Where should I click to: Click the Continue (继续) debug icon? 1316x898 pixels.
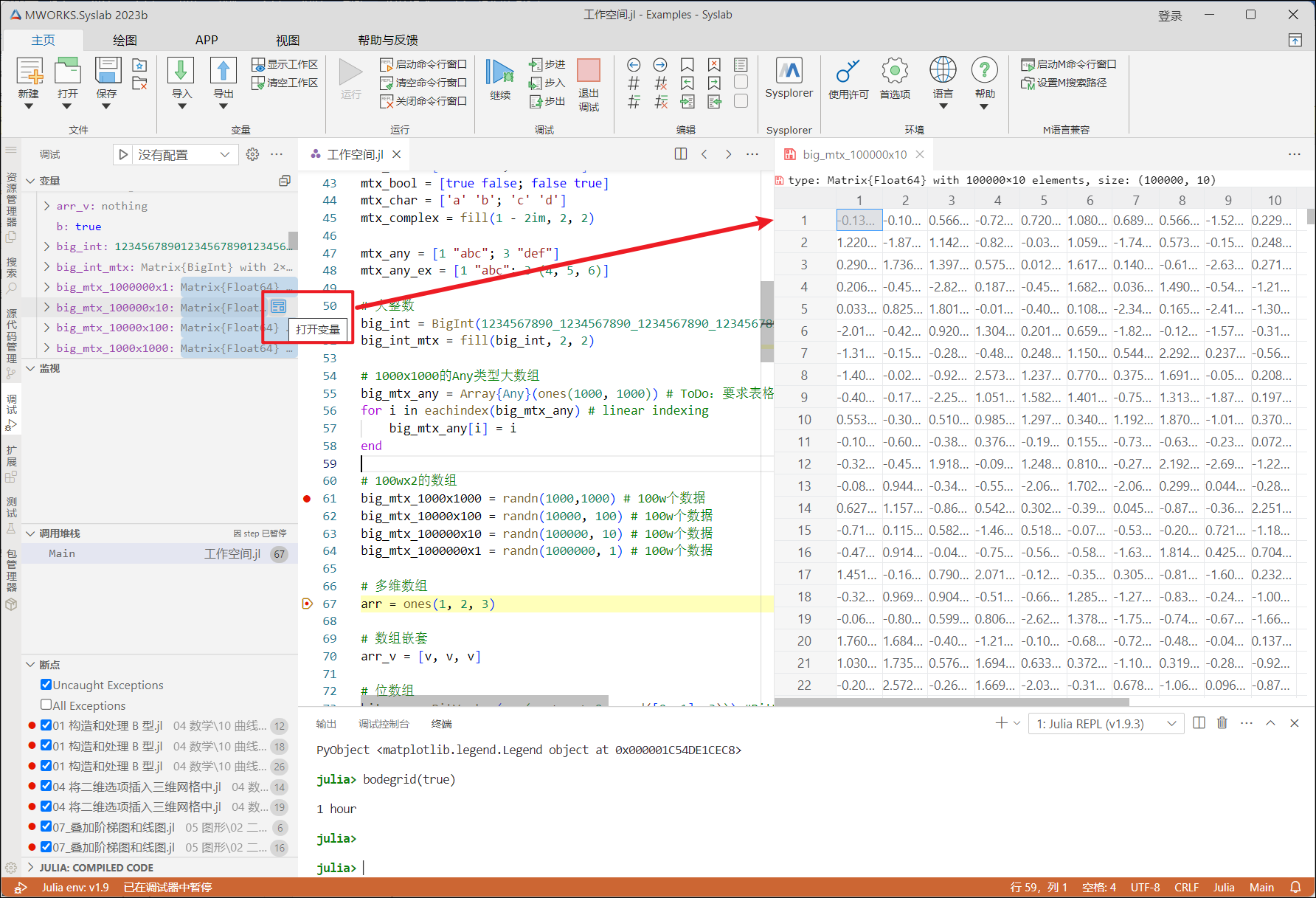(499, 72)
